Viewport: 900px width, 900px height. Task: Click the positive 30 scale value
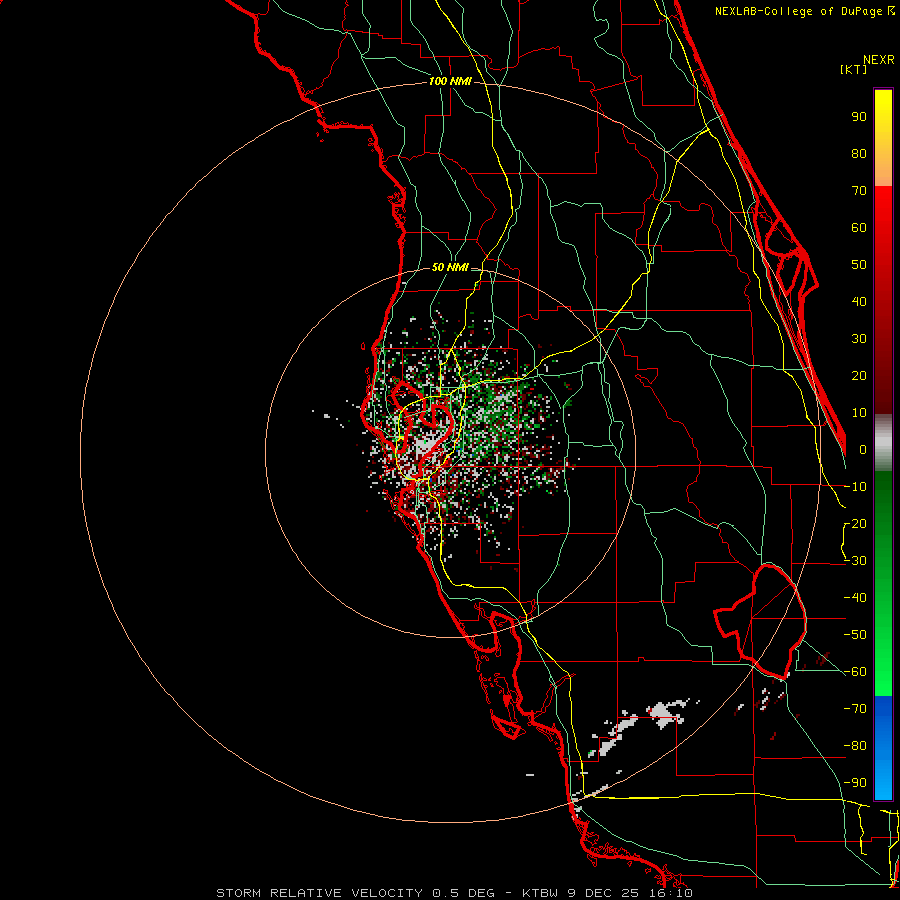859,339
